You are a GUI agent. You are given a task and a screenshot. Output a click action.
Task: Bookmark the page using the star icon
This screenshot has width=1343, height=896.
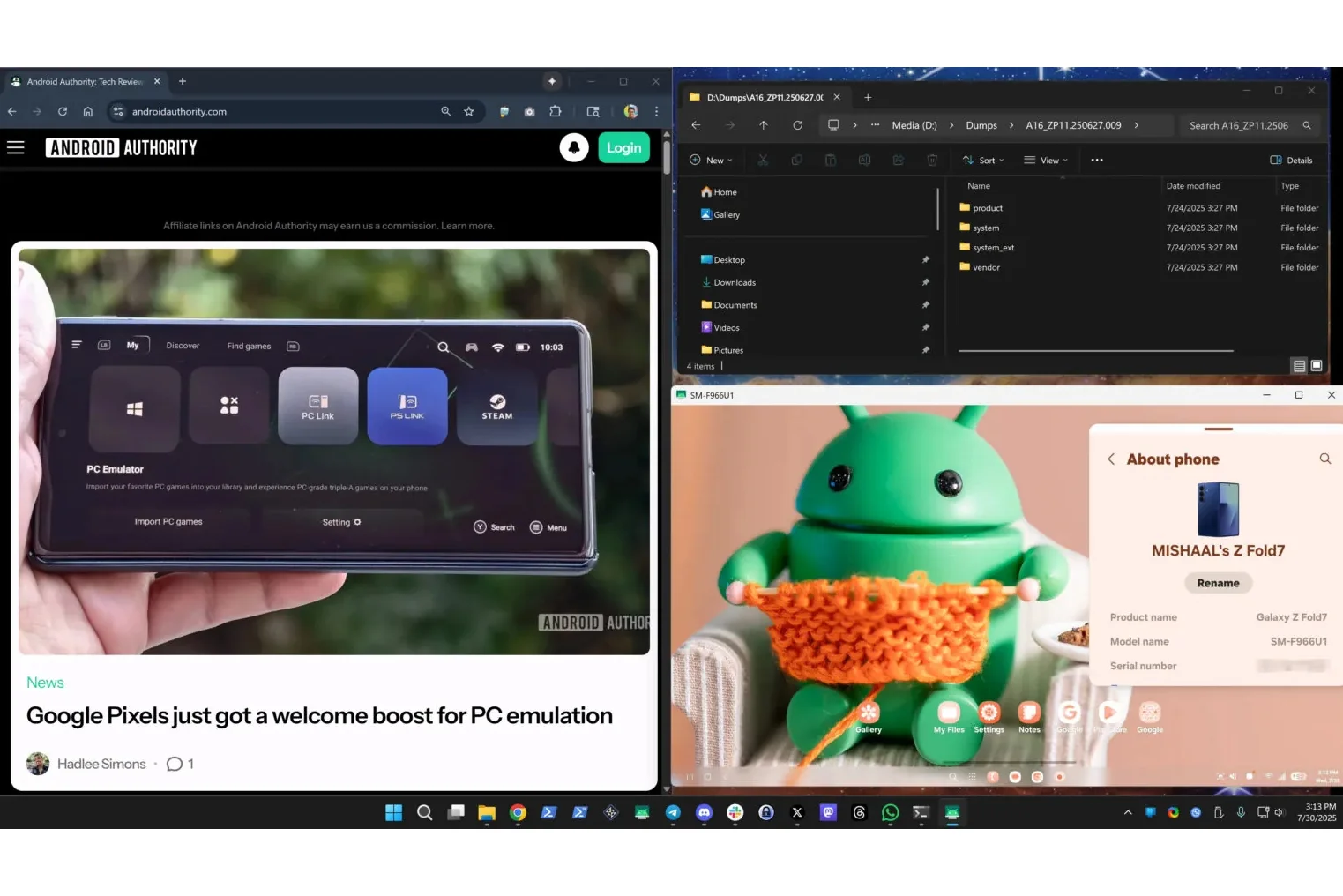click(x=469, y=111)
